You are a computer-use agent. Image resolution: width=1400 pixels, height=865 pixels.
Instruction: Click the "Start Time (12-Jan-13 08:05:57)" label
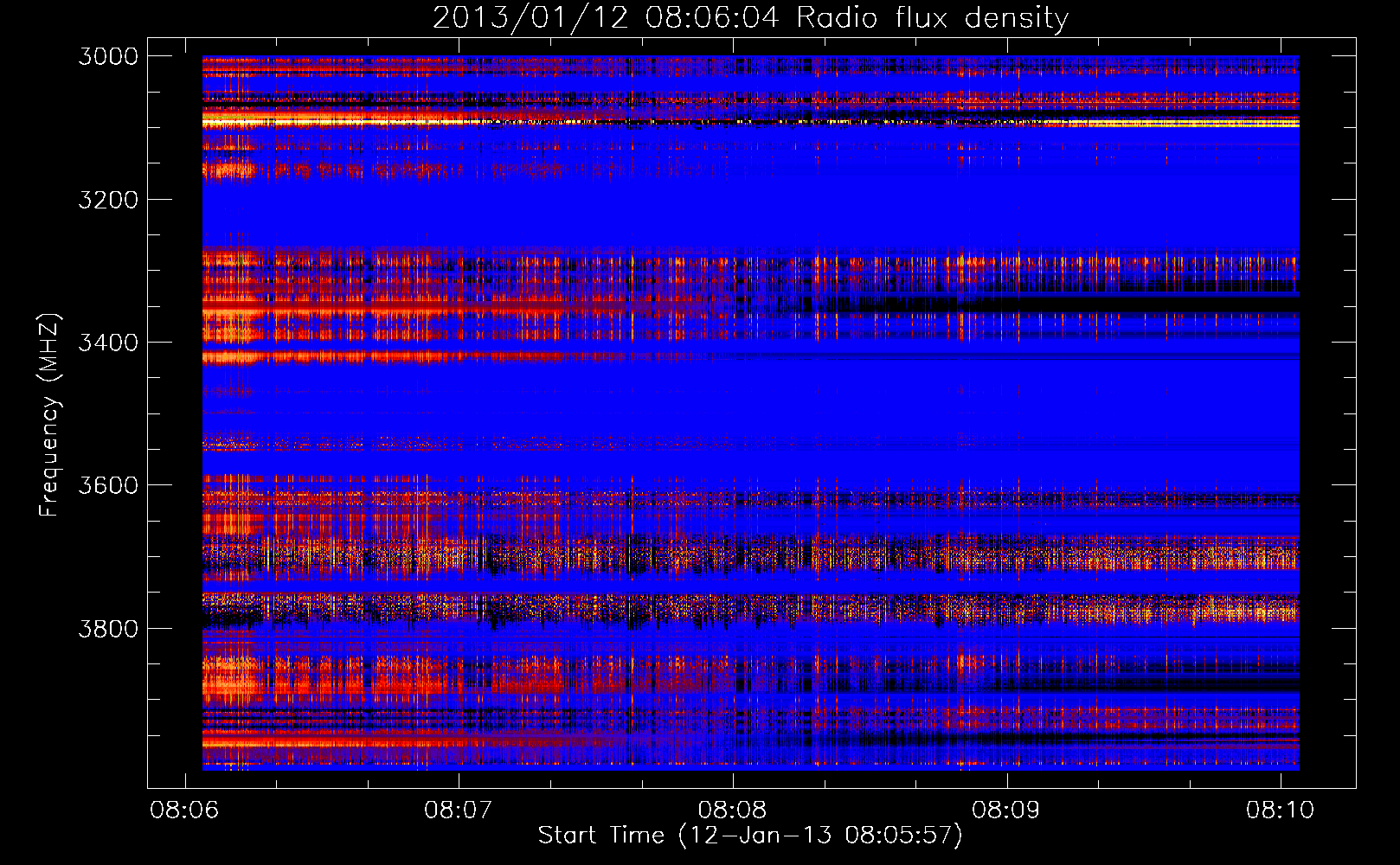pyautogui.click(x=750, y=836)
